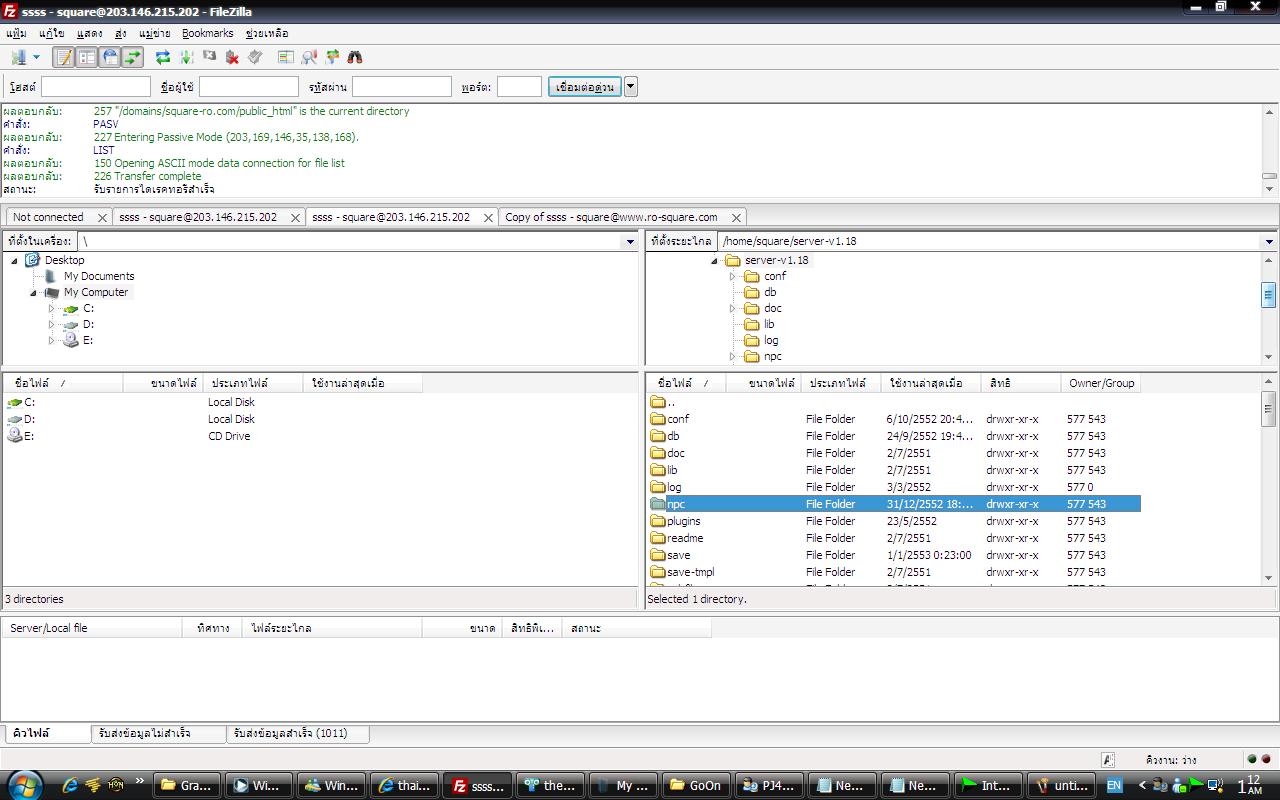Expand the C: drive tree node
The image size is (1280, 800).
point(52,309)
